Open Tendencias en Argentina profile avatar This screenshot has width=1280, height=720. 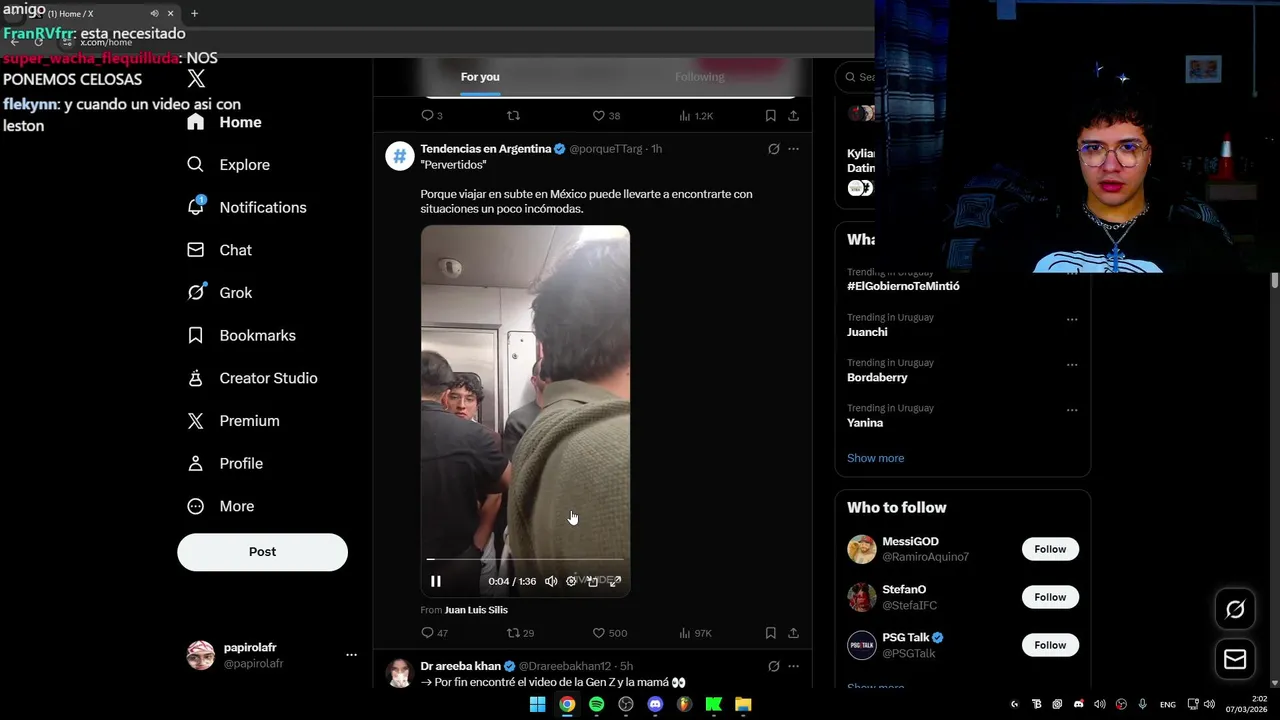point(400,156)
